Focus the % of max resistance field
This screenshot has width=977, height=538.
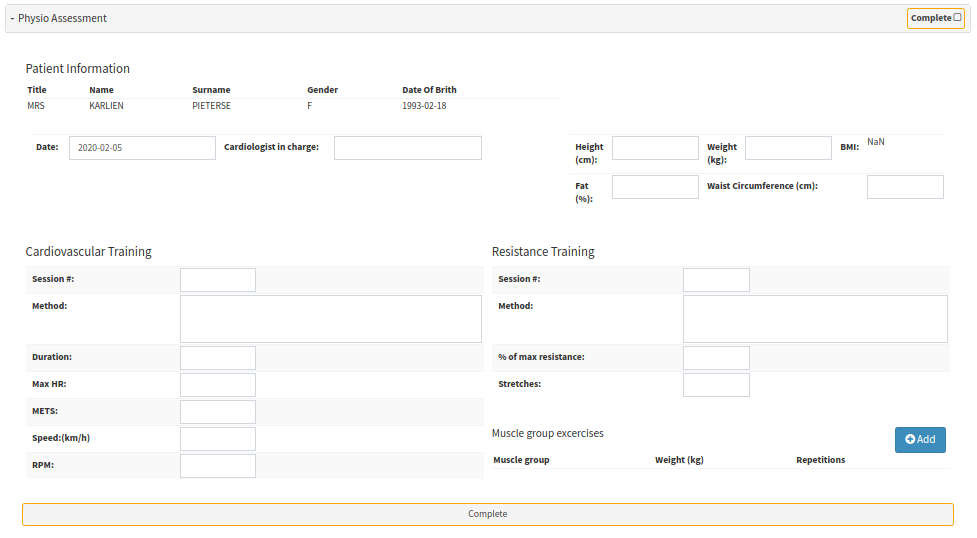(x=716, y=358)
